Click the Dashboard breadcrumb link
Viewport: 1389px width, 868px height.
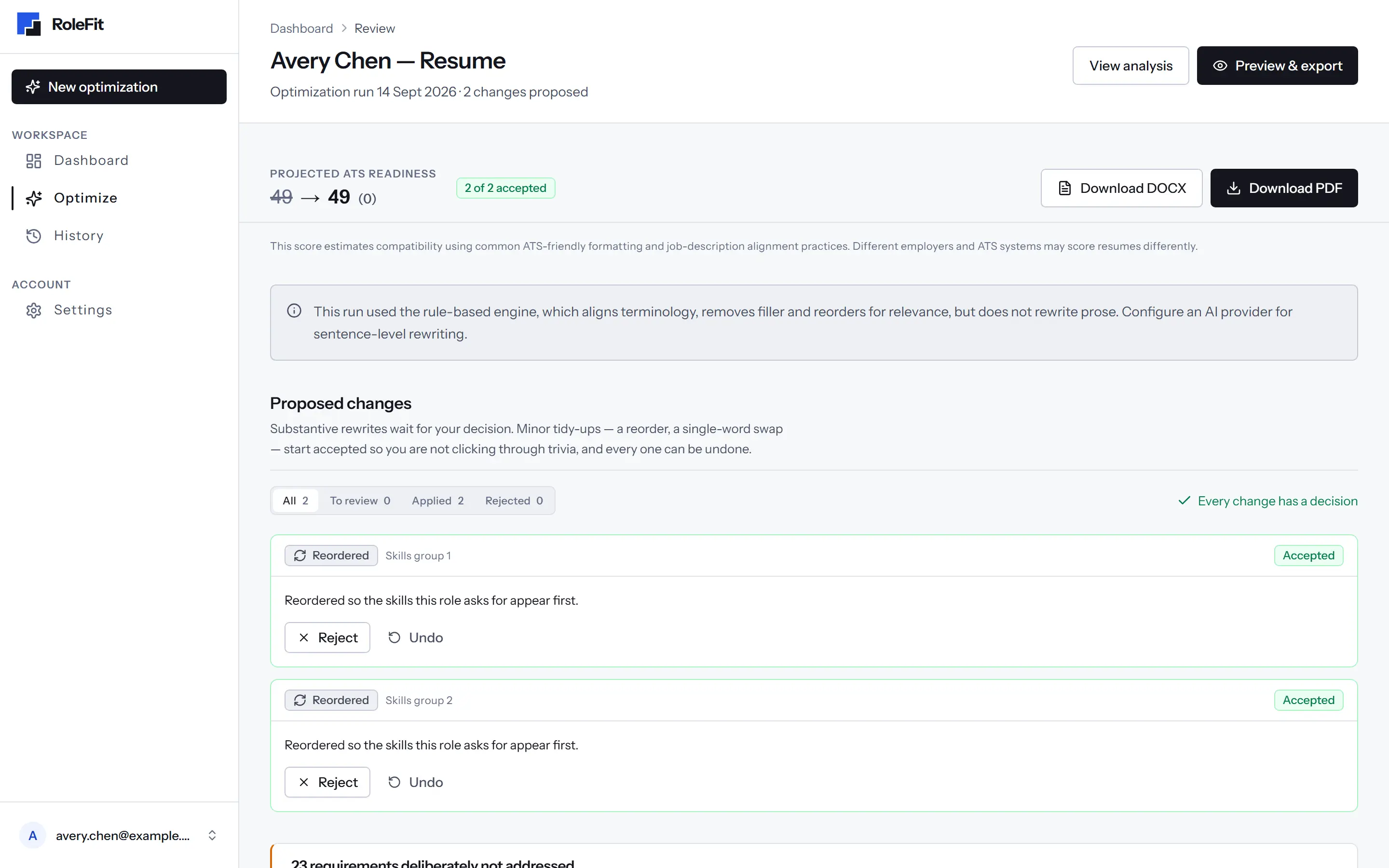tap(301, 28)
